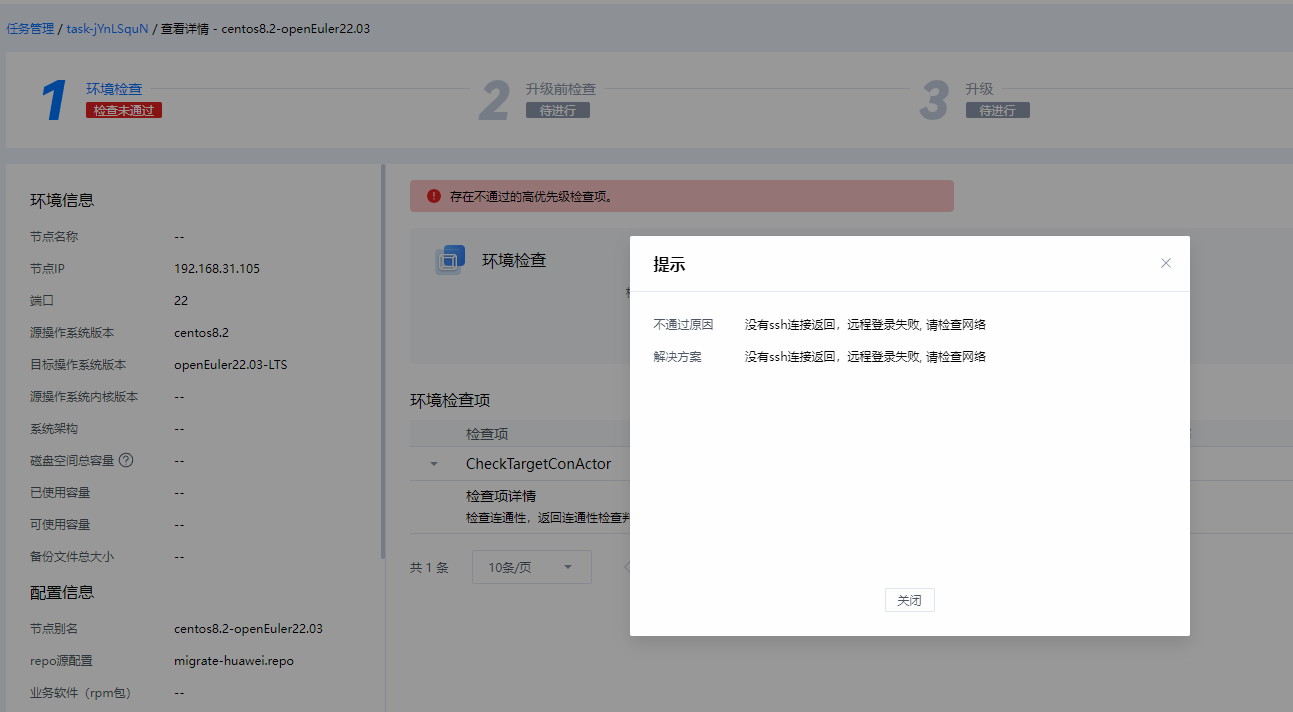The image size is (1293, 712).
Task: Open the 任务管理 breadcrumb link
Action: tap(30, 29)
